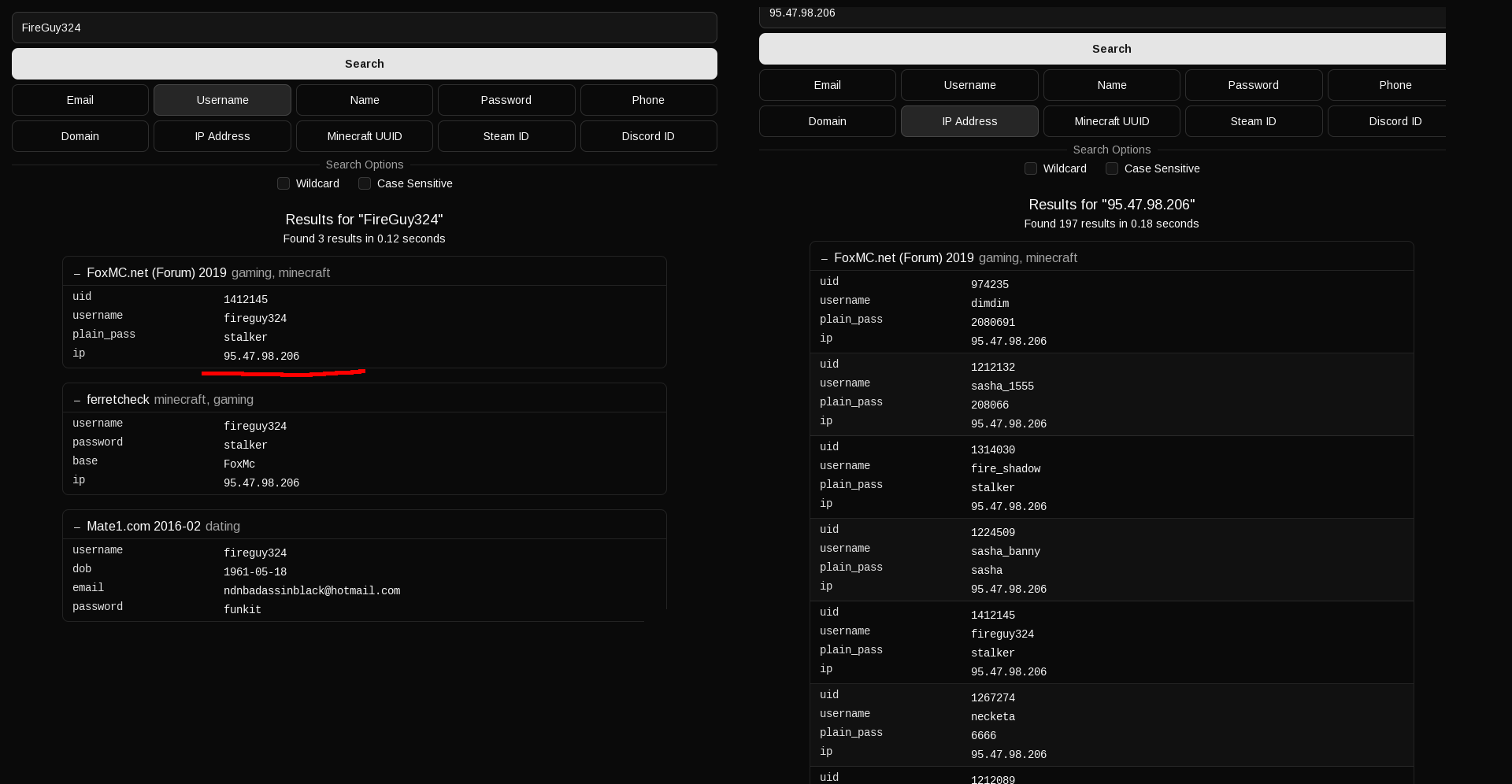Screen dimensions: 1512x784
Task: Click the Search button in the left panel
Action: coord(364,64)
